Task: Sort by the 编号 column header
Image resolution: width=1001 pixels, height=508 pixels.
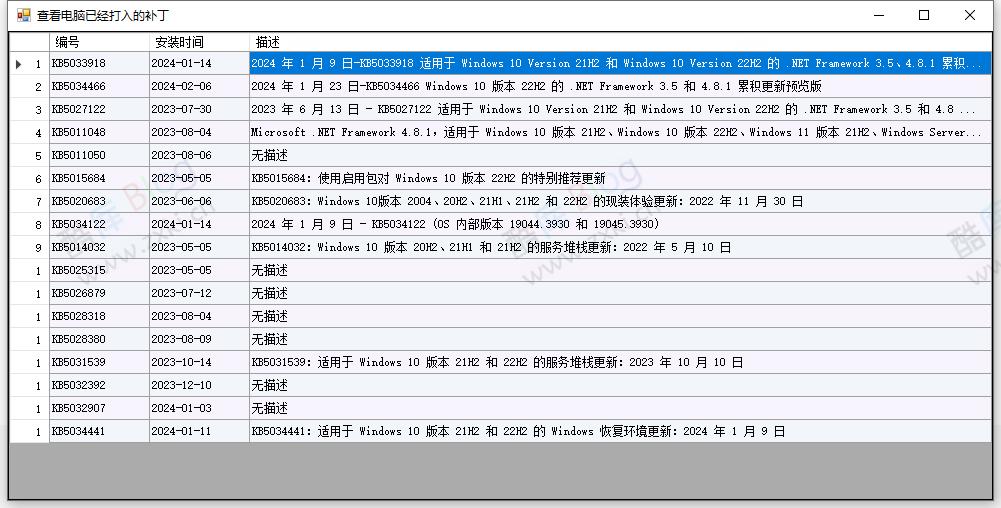Action: point(98,42)
